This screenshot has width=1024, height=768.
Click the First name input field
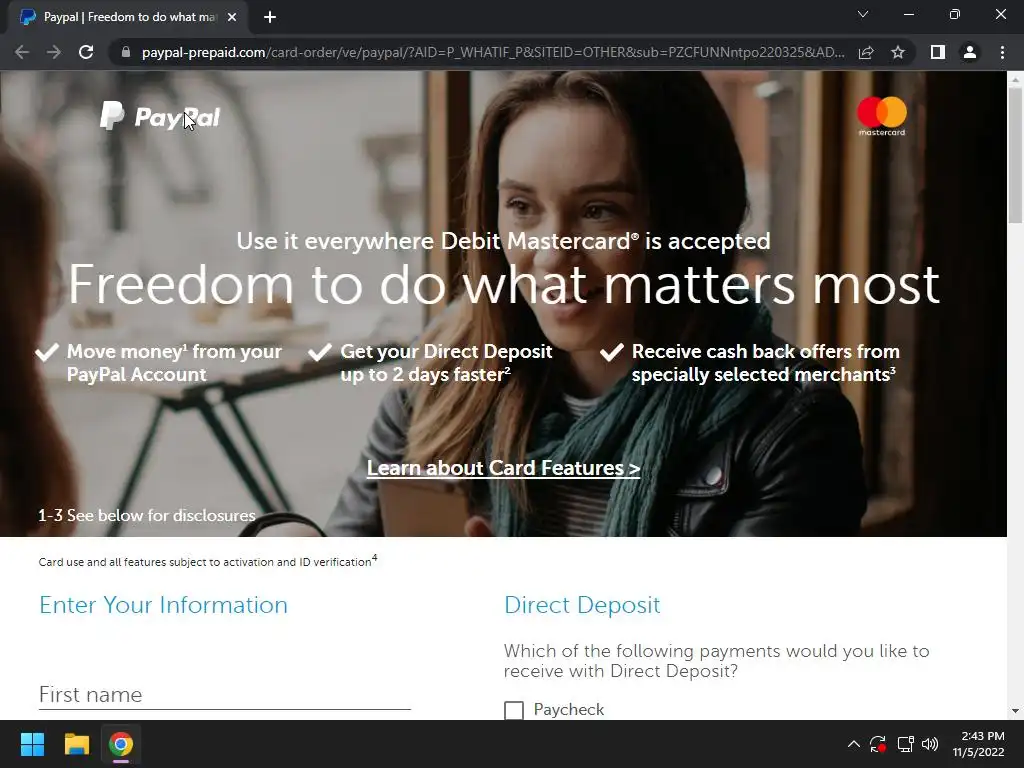pos(225,694)
